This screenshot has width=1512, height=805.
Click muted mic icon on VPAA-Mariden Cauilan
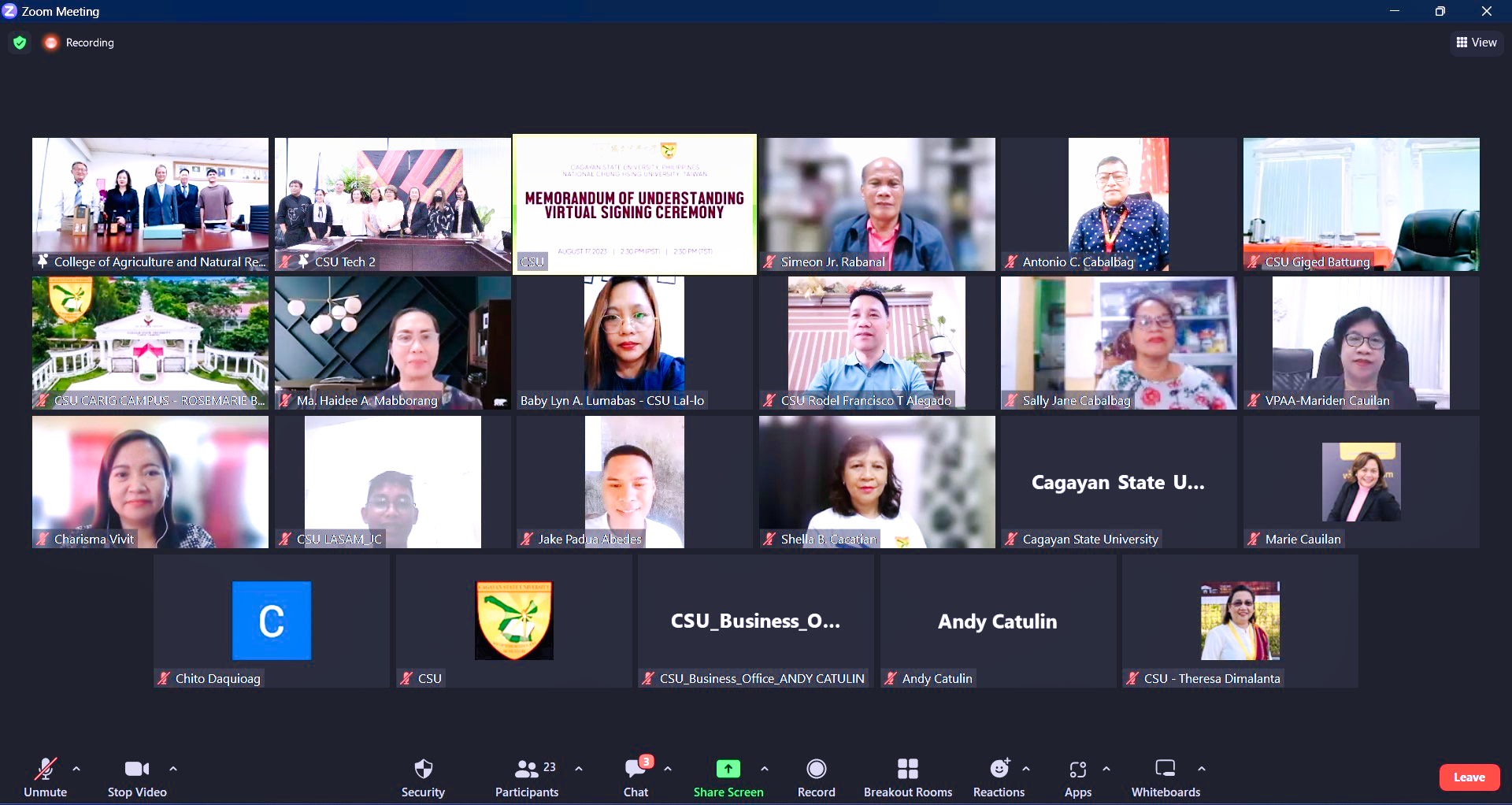click(1254, 400)
